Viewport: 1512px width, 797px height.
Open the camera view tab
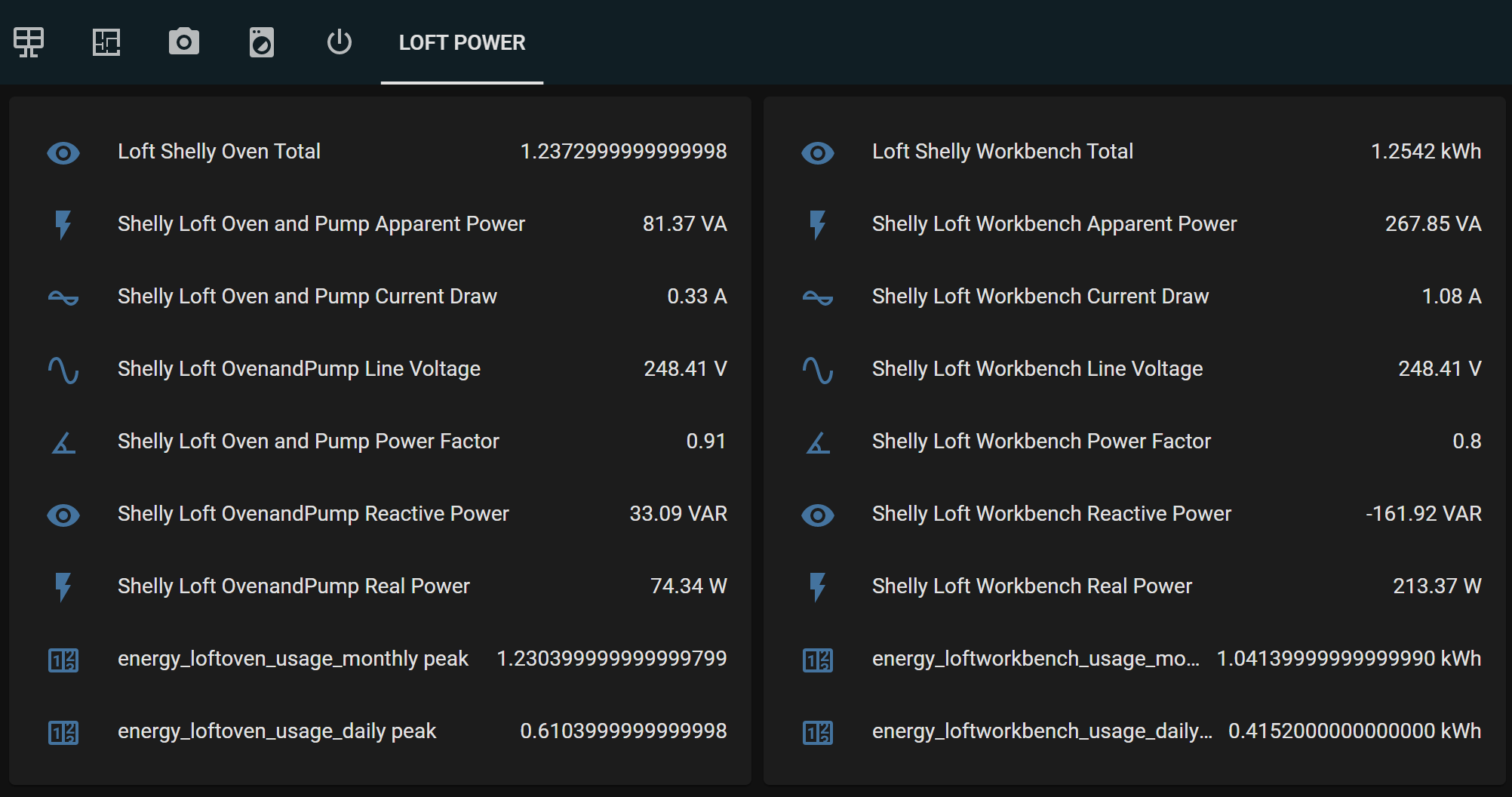tap(184, 42)
